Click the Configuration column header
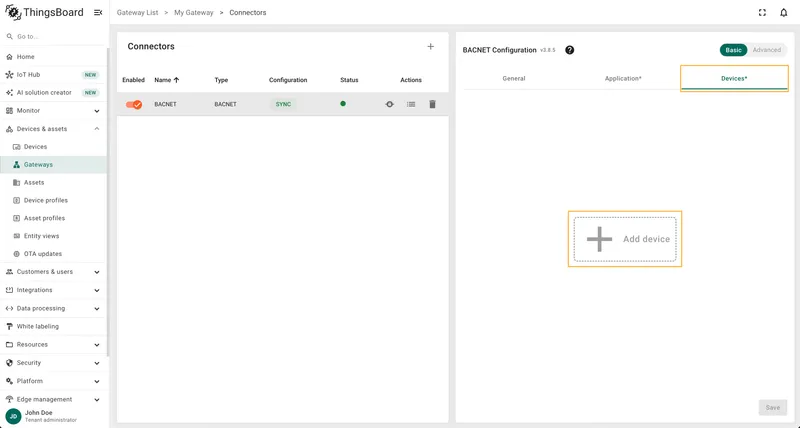800x428 pixels. pos(288,80)
